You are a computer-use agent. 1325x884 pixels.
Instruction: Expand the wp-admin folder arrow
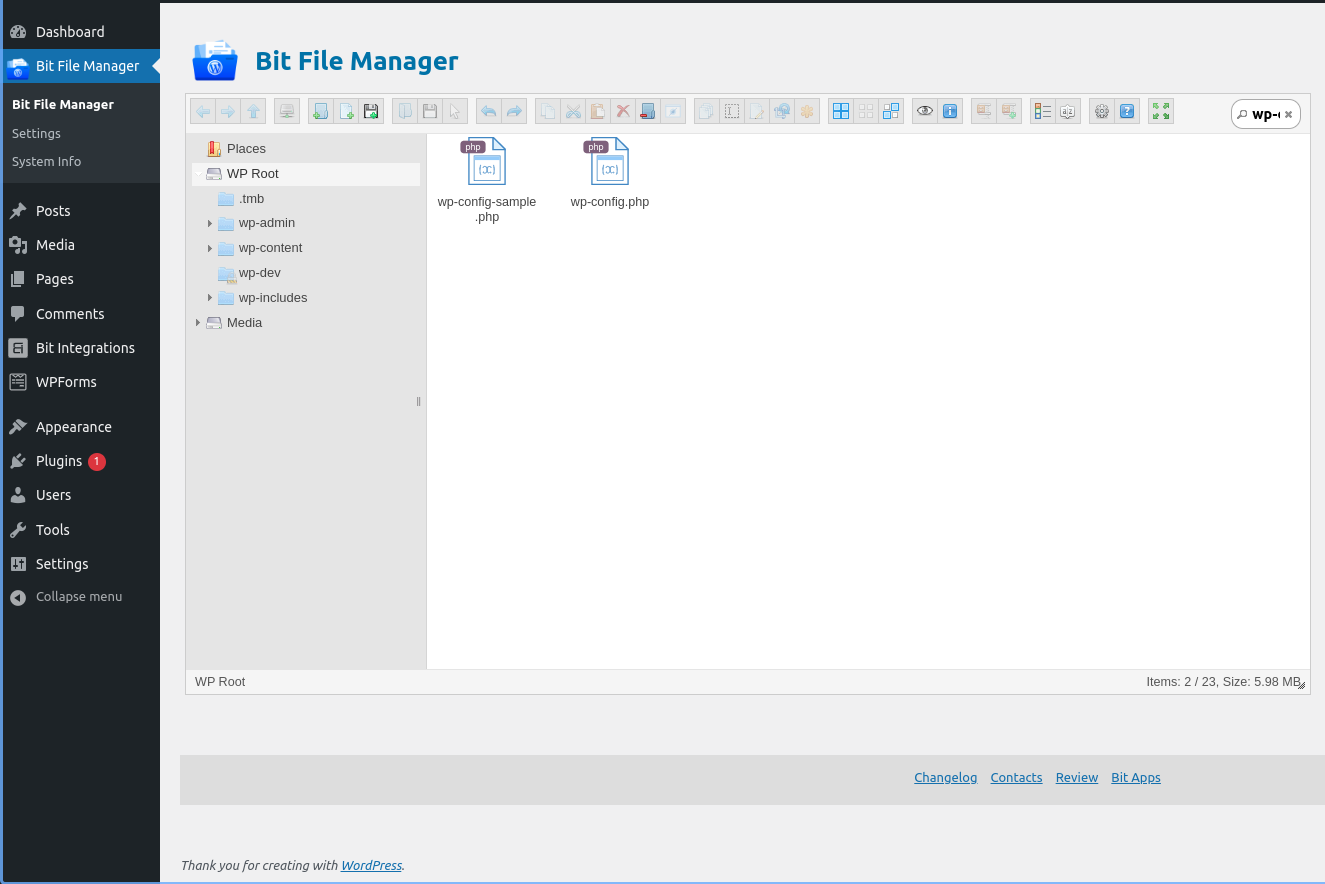tap(210, 223)
